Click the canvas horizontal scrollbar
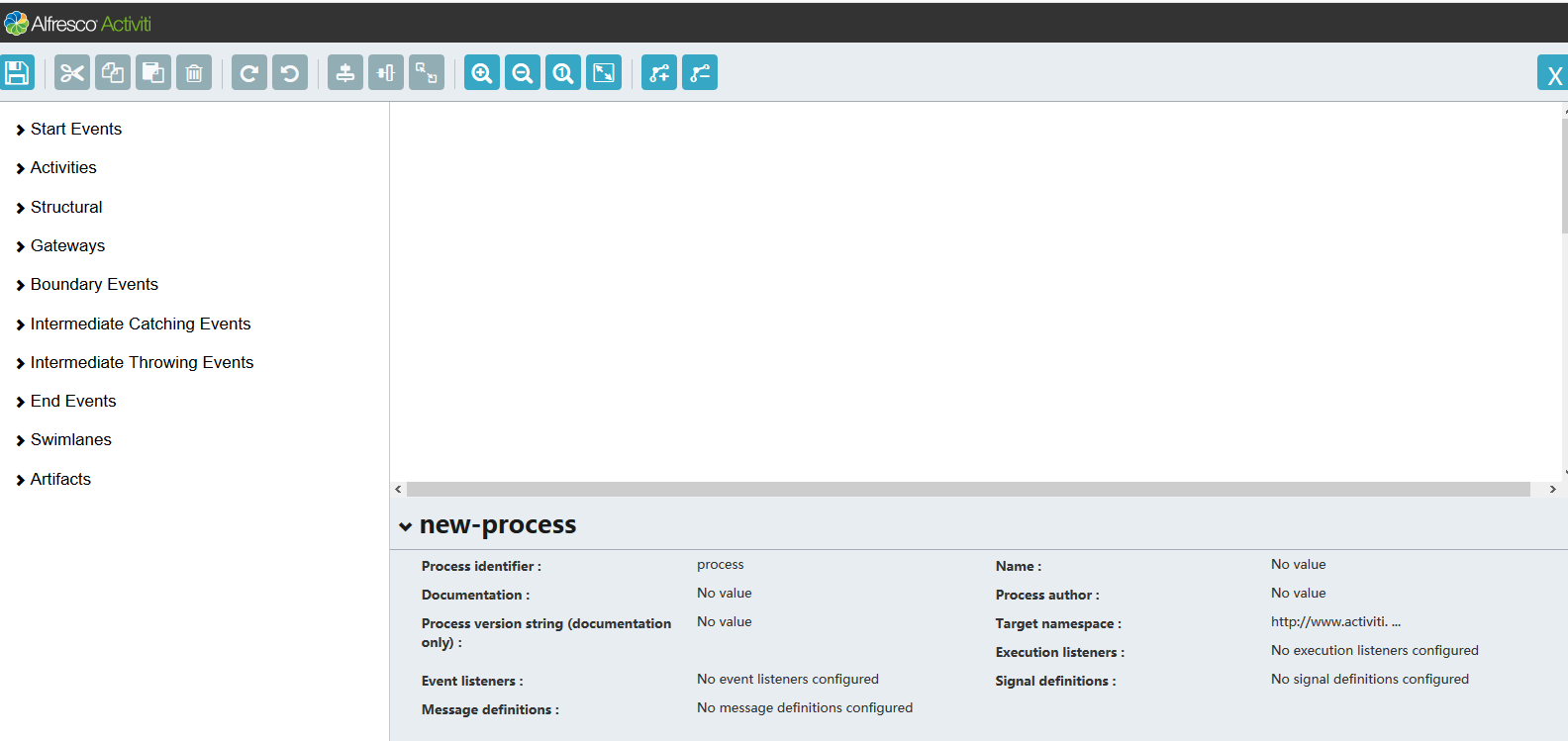 click(968, 490)
